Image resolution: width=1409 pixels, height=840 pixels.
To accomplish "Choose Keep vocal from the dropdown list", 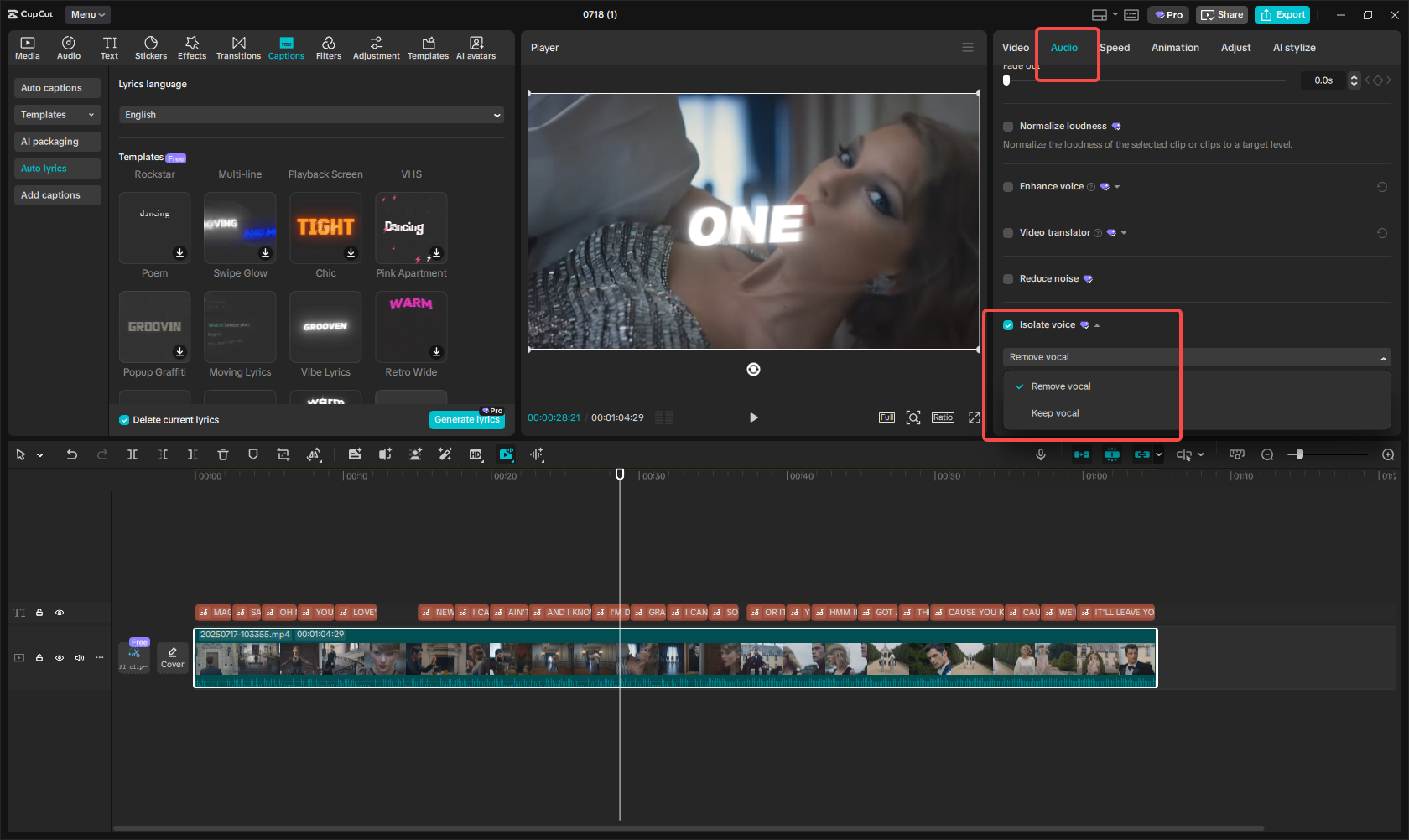I will point(1055,413).
